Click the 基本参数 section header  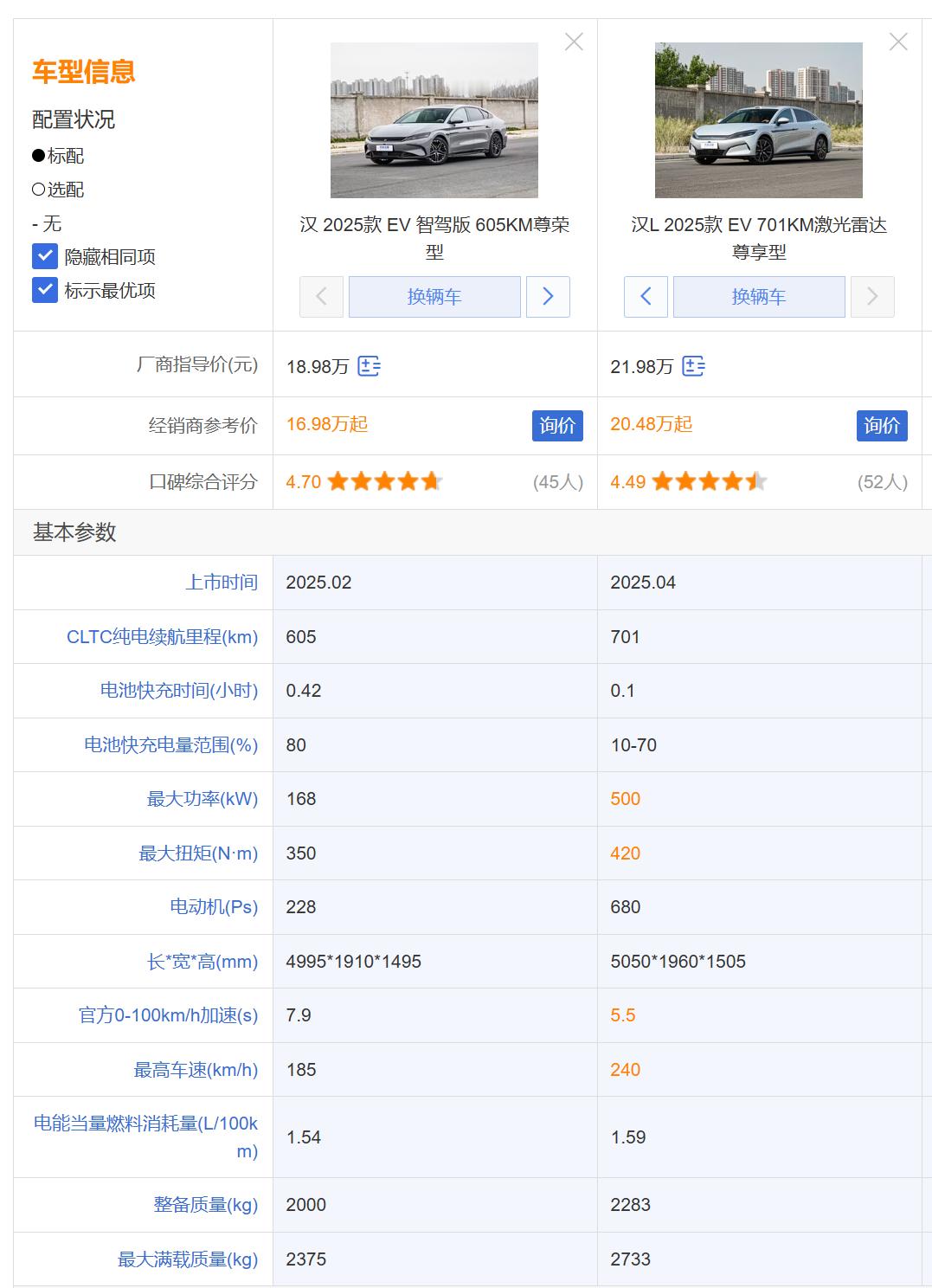[74, 532]
